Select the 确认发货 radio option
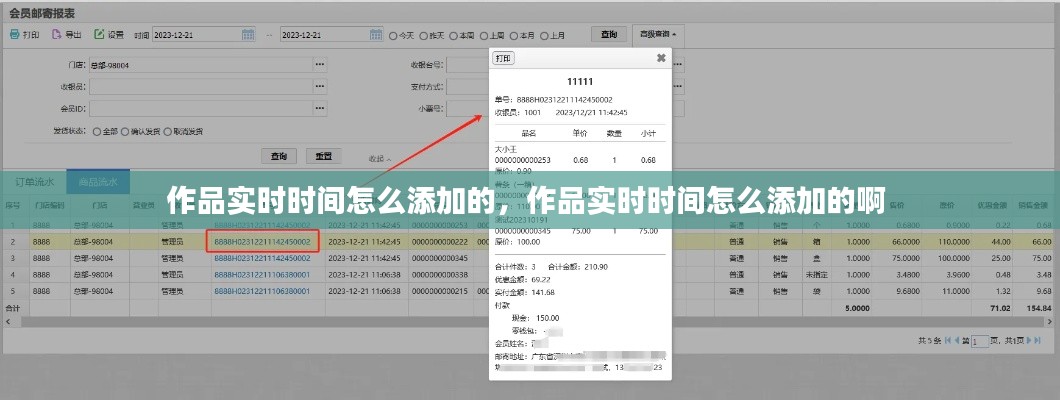Image resolution: width=1060 pixels, height=400 pixels. tap(125, 131)
